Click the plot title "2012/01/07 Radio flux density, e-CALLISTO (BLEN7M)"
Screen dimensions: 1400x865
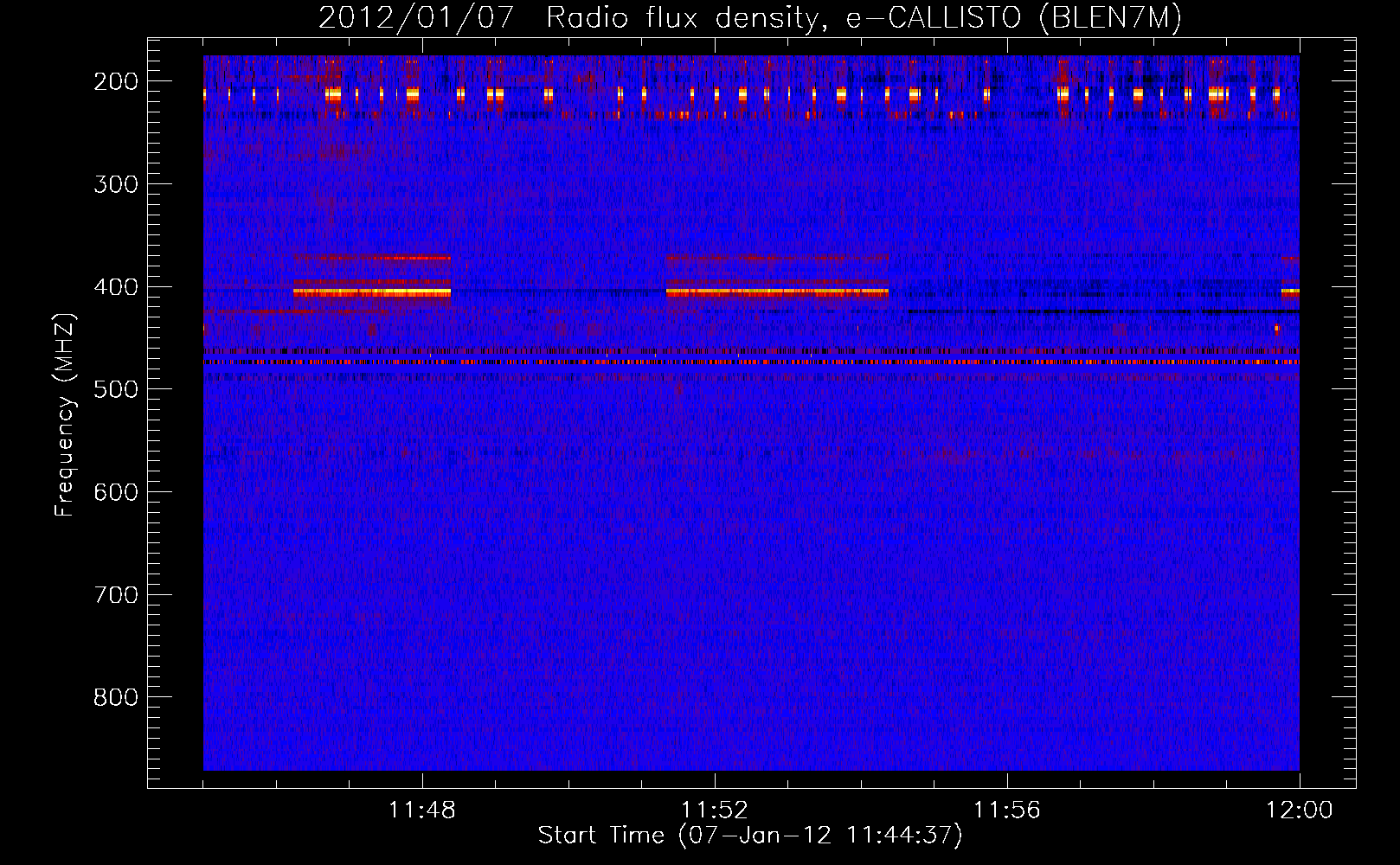pos(749,17)
